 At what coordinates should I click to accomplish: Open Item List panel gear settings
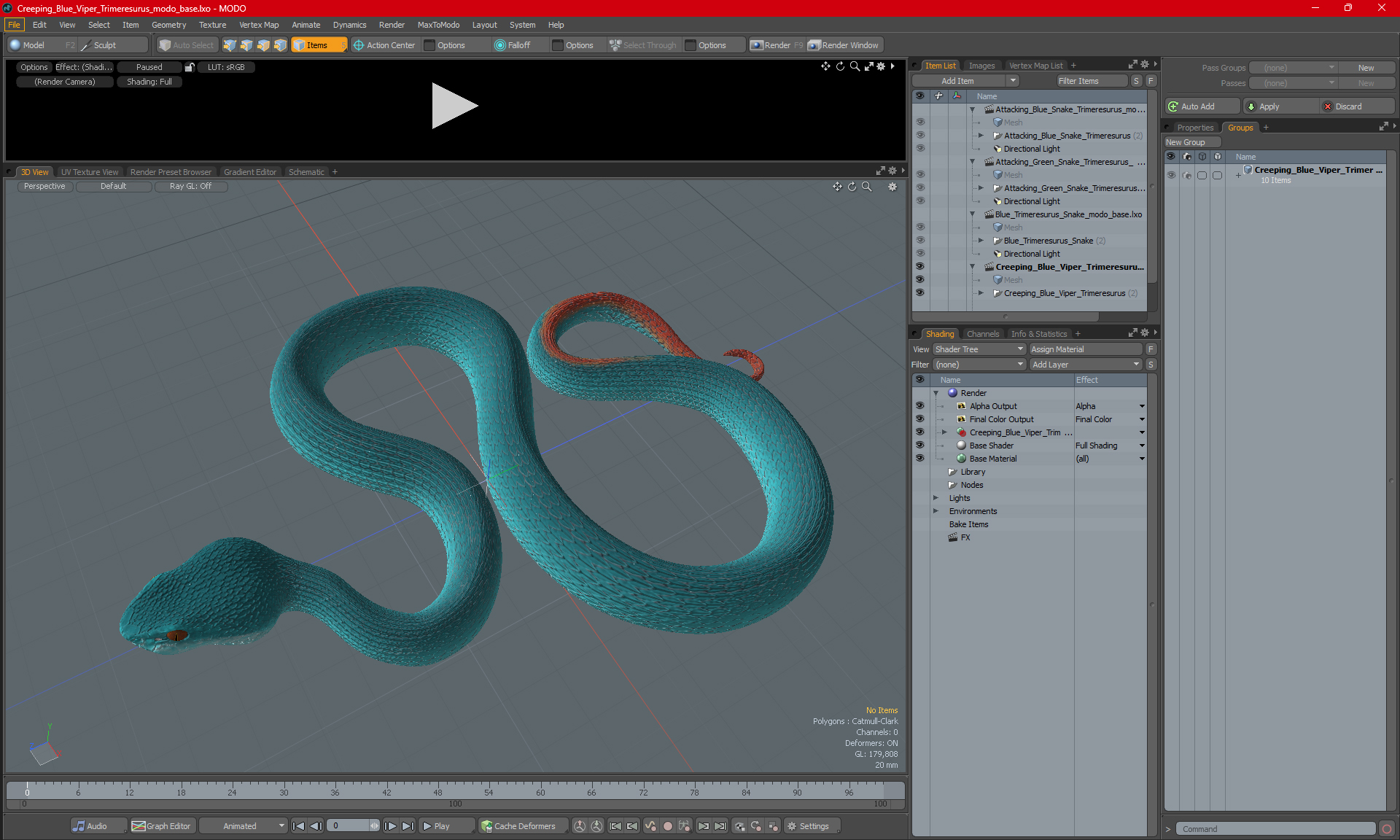pos(1145,65)
